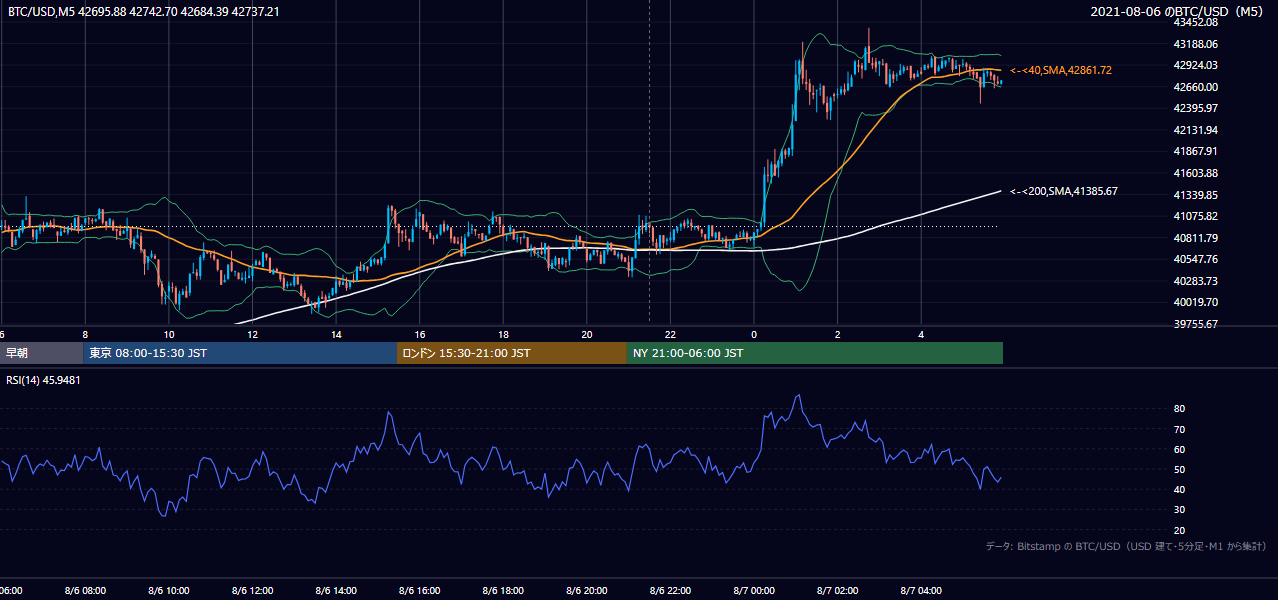Image resolution: width=1278 pixels, height=600 pixels.
Task: Click price axis value 40811.79
Action: tap(1198, 238)
